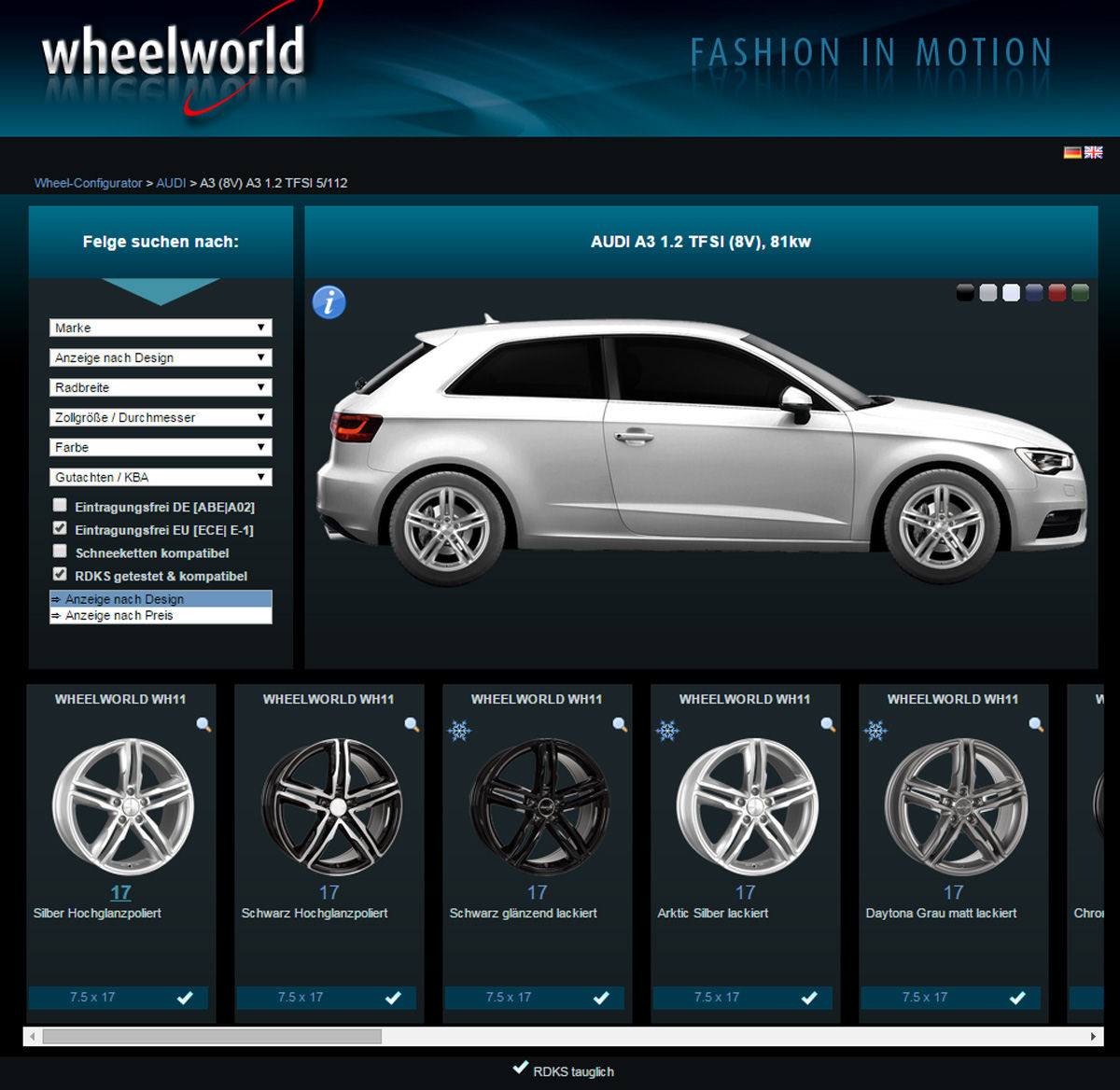Click size 17 under Schwarz glänzend lackiert
Image resolution: width=1120 pixels, height=1090 pixels.
(537, 892)
